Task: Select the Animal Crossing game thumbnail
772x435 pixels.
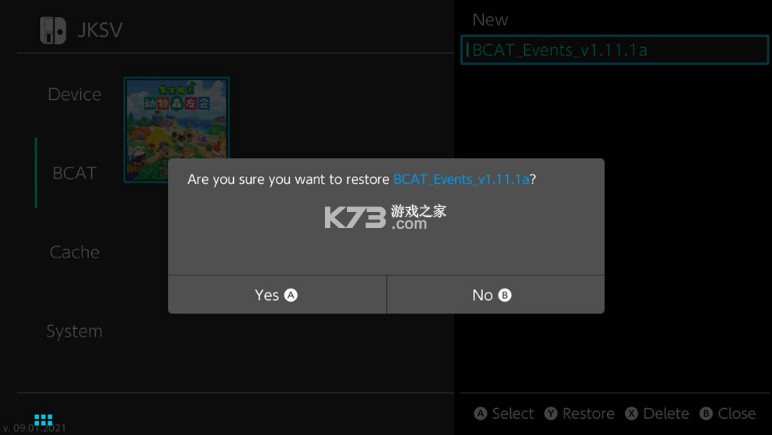Action: 176,118
